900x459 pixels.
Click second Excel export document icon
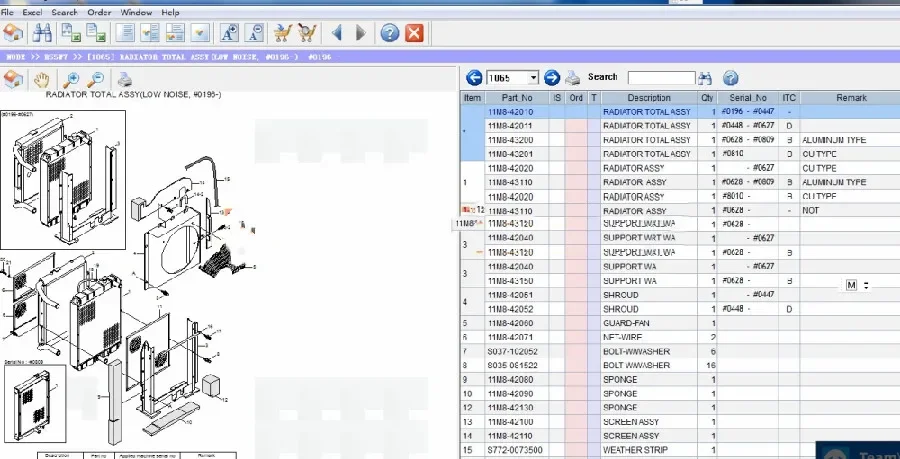[x=96, y=33]
